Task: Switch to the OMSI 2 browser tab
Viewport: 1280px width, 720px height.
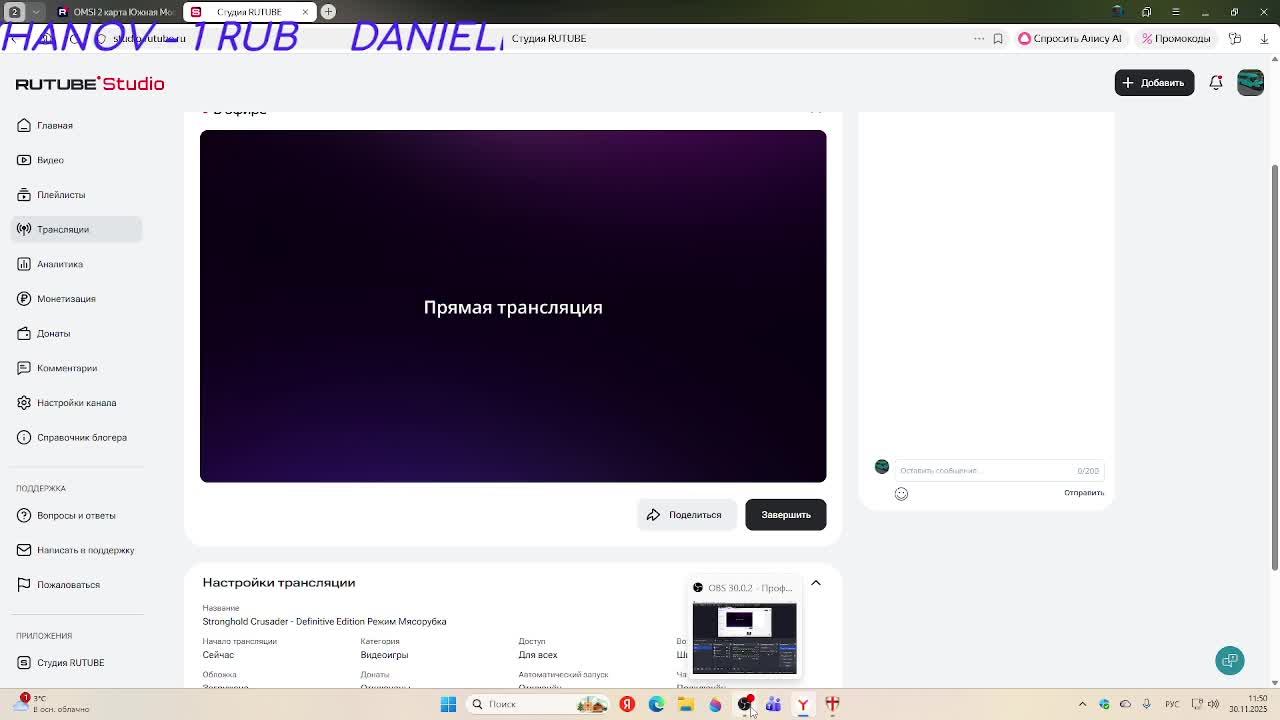Action: (114, 12)
